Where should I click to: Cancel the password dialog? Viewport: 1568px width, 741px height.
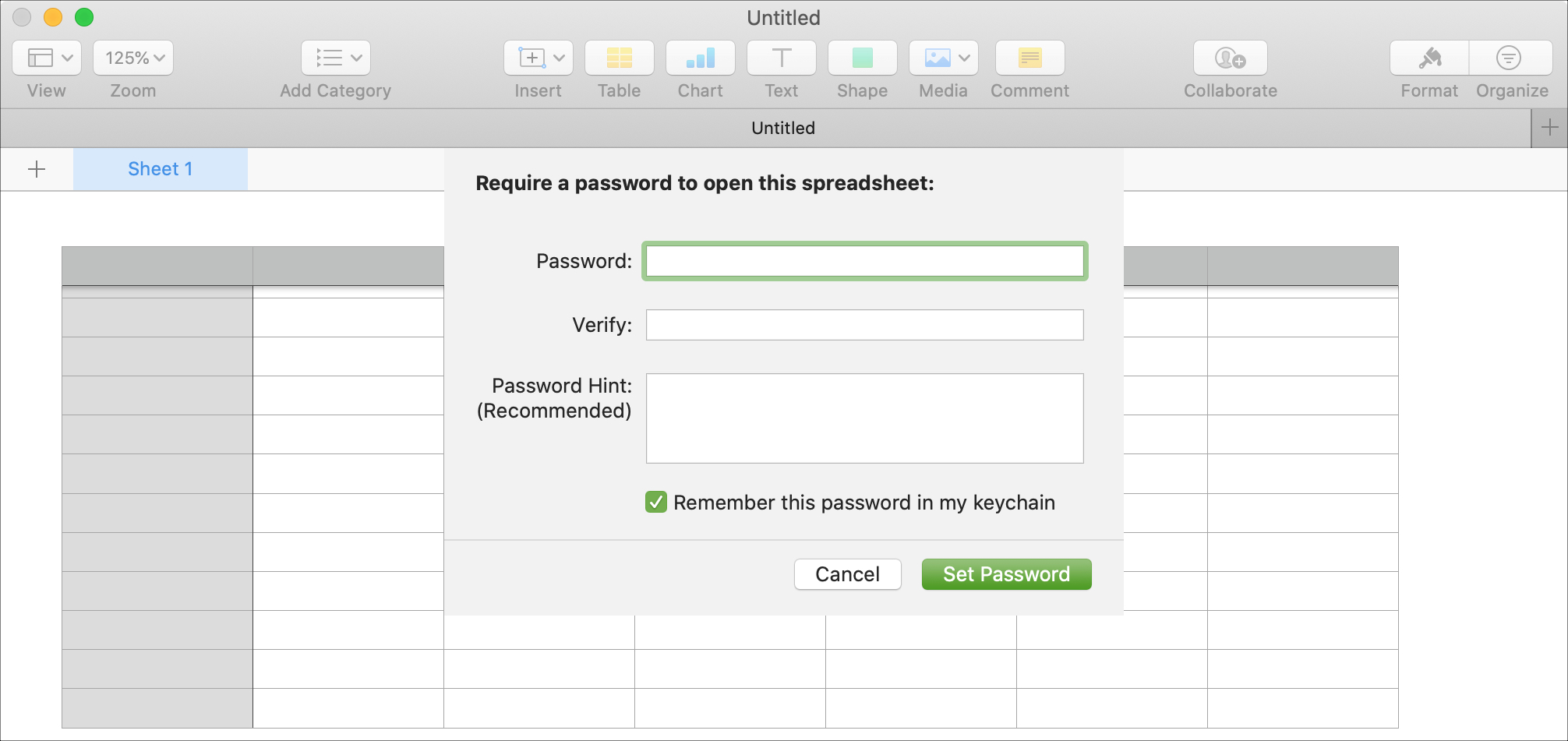tap(847, 574)
